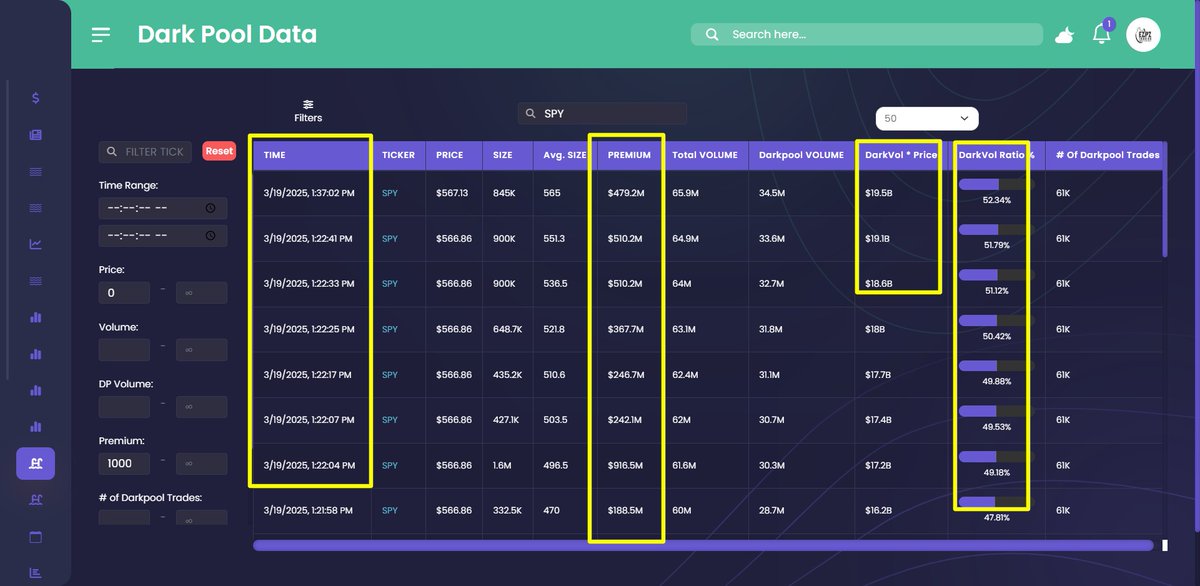Sort by the PRICE column header
This screenshot has width=1200, height=586.
[x=453, y=155]
